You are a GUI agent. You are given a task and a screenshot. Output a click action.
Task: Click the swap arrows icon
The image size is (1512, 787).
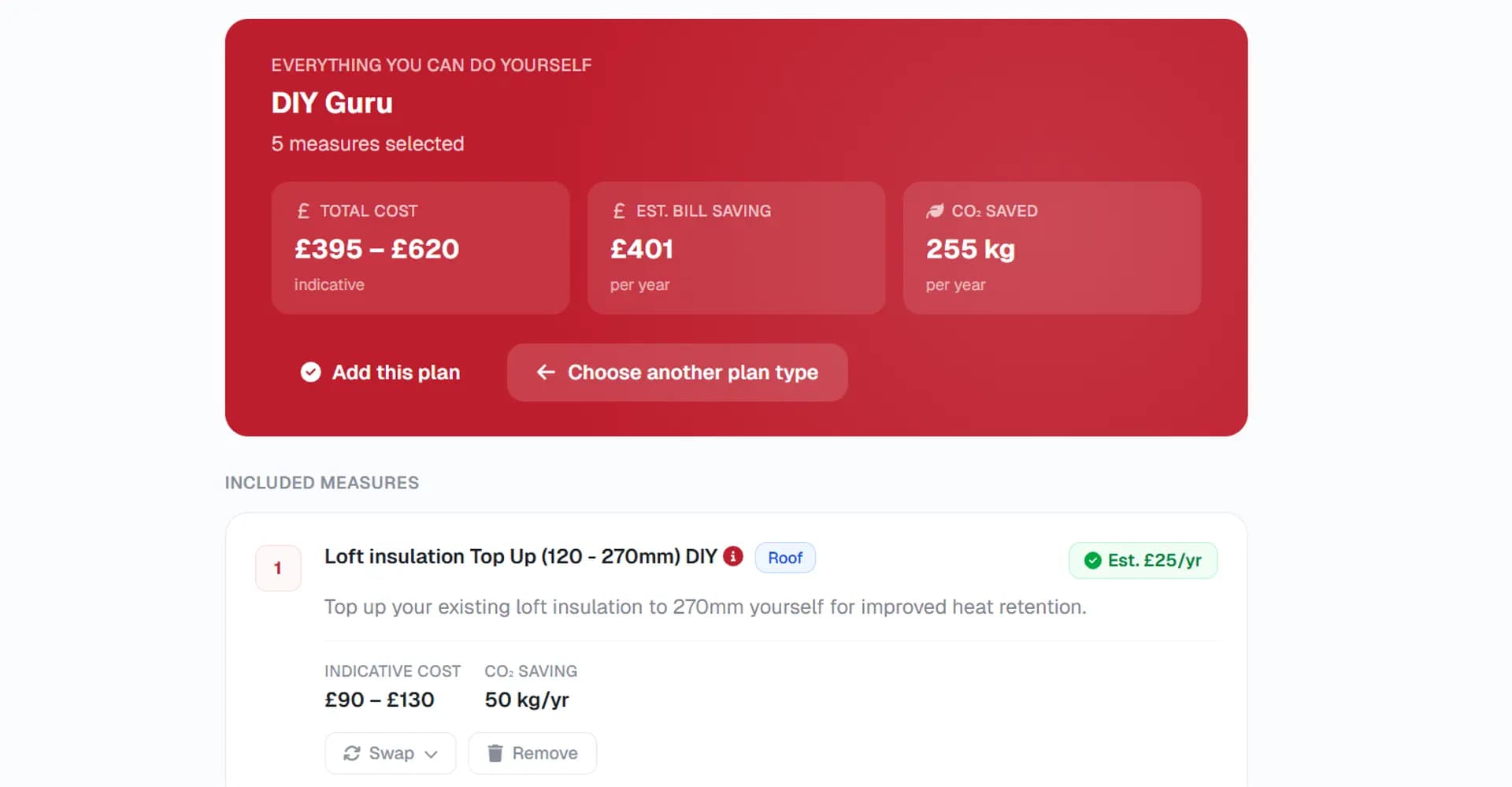352,753
